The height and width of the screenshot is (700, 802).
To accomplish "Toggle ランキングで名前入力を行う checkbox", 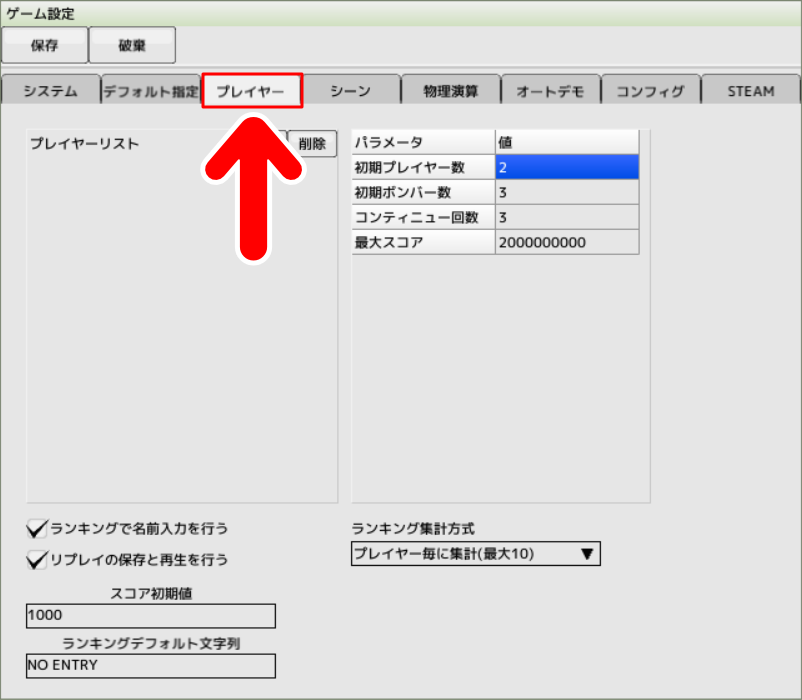I will [37, 528].
